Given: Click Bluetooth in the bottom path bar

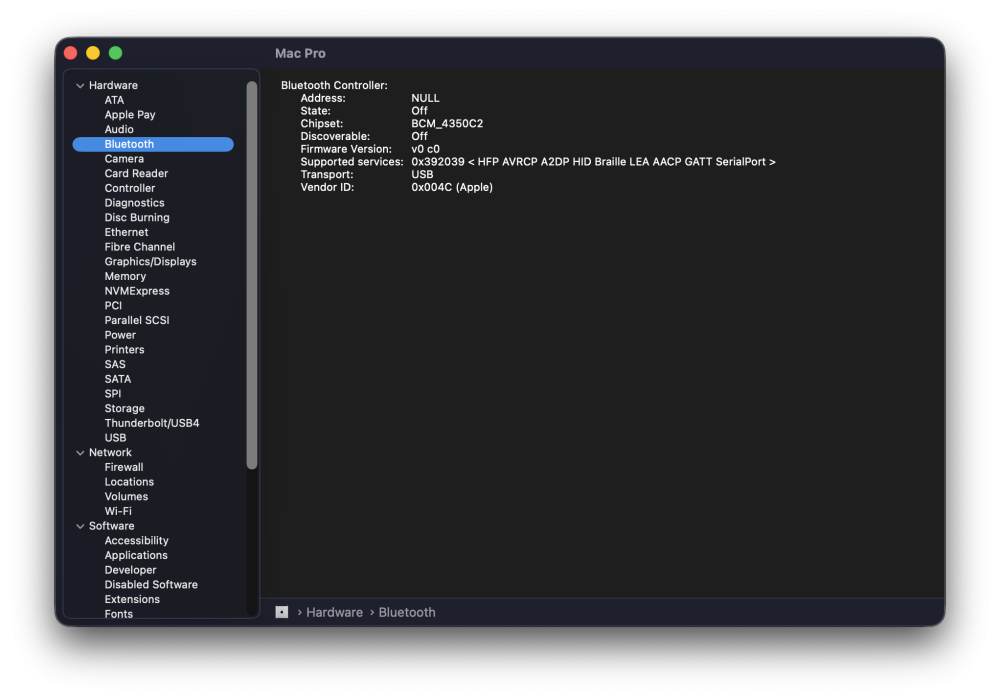Looking at the screenshot, I should [407, 612].
